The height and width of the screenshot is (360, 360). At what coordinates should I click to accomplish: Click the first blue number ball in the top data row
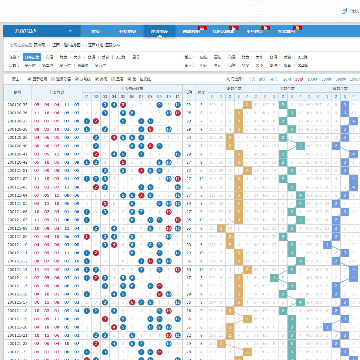(x=105, y=105)
